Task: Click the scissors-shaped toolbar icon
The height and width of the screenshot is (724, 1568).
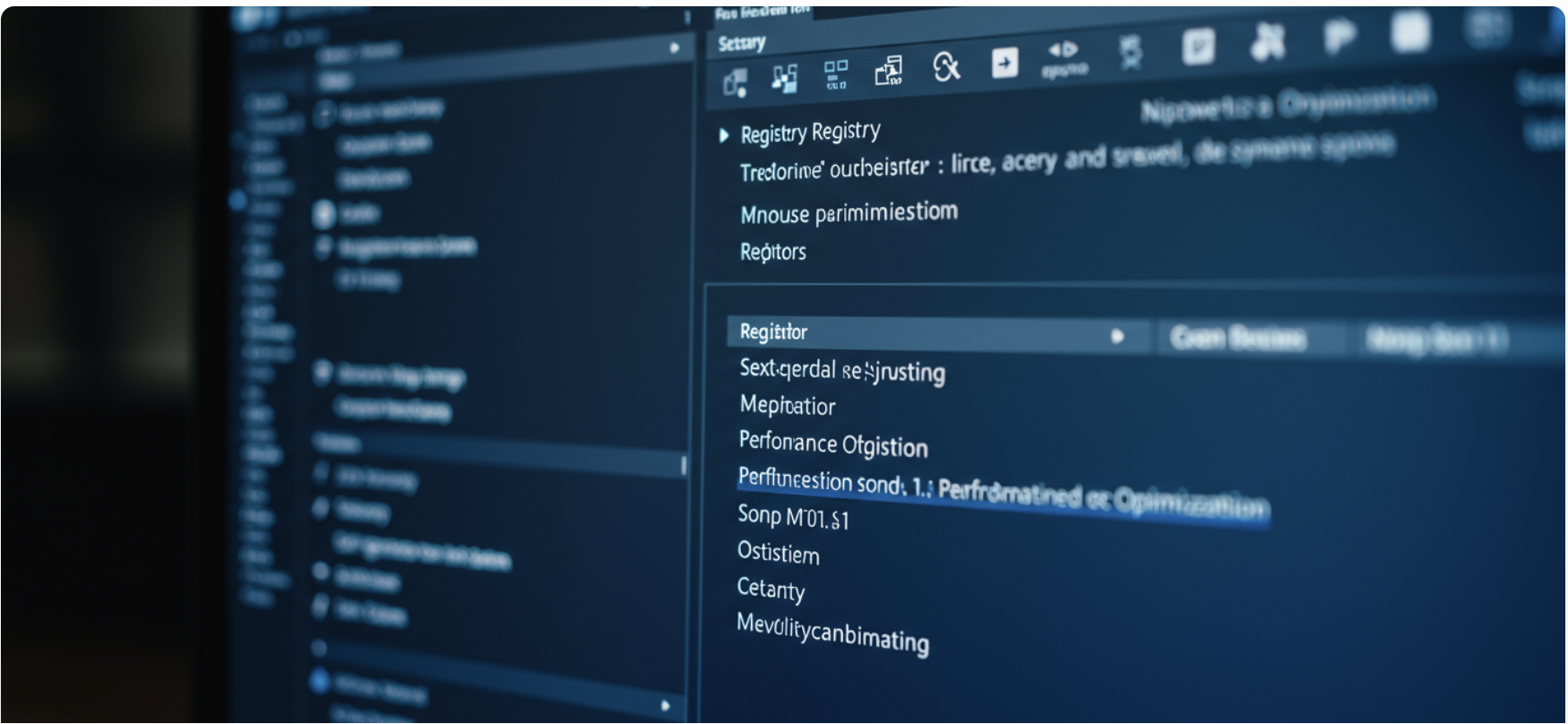Action: click(1268, 41)
